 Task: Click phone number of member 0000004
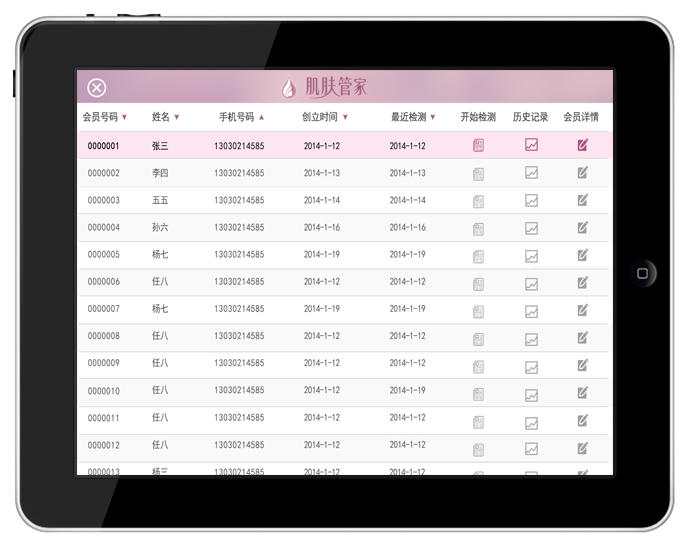pyautogui.click(x=238, y=227)
